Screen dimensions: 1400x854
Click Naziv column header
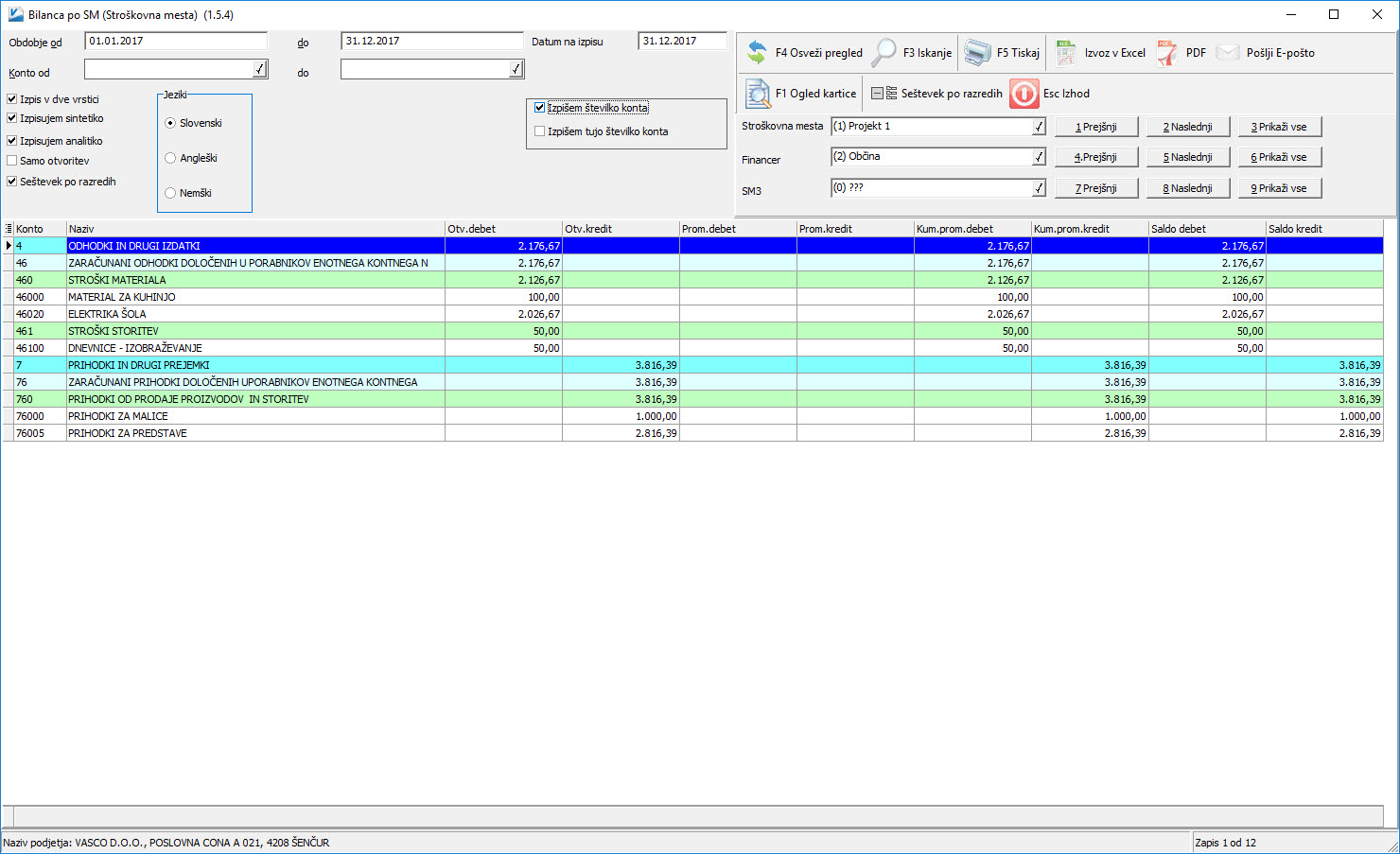point(255,229)
